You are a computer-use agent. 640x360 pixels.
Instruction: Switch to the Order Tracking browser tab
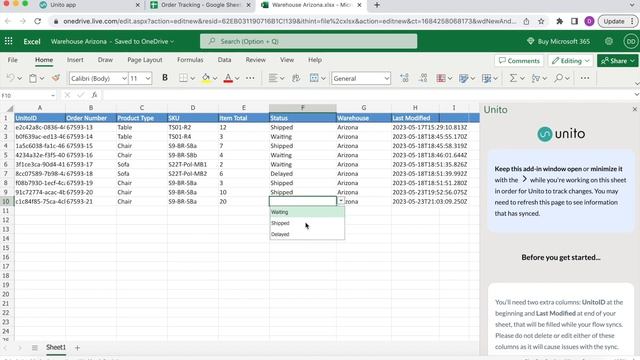[x=200, y=5]
